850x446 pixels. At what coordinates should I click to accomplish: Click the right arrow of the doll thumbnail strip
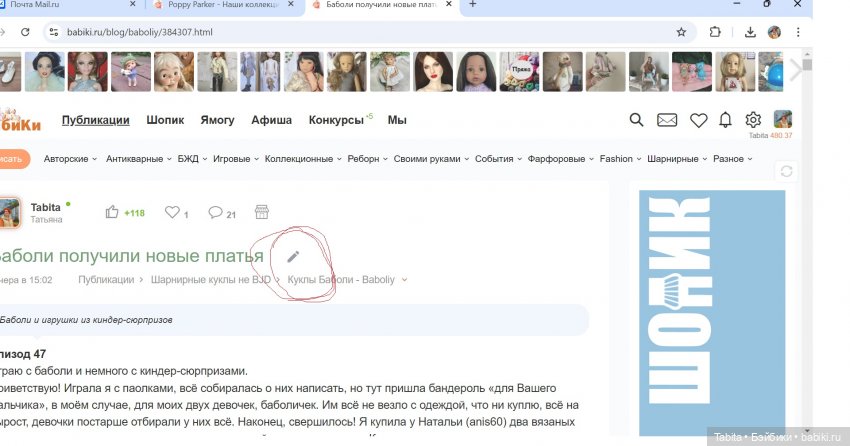(x=795, y=70)
